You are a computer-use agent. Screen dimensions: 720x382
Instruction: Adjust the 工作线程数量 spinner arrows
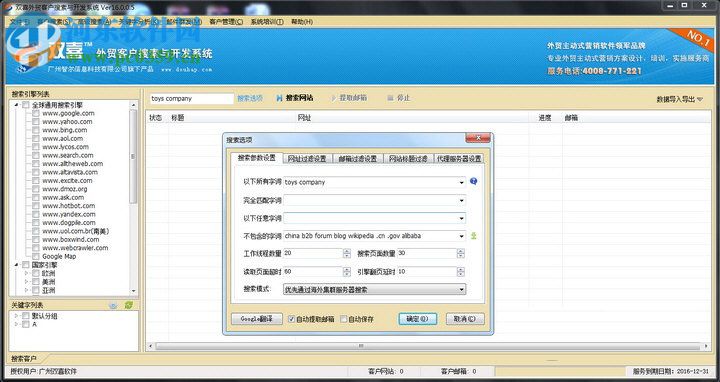coord(347,253)
